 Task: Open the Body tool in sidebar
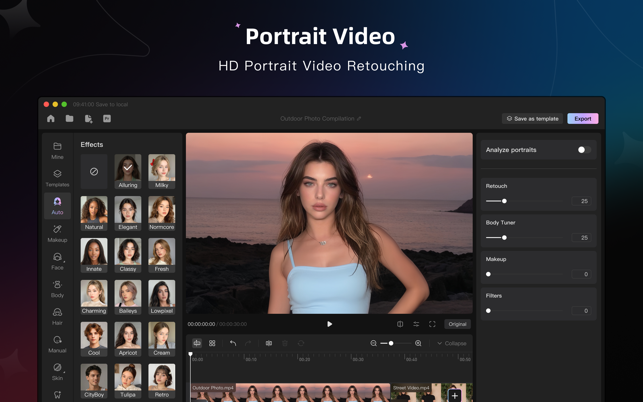pyautogui.click(x=57, y=289)
